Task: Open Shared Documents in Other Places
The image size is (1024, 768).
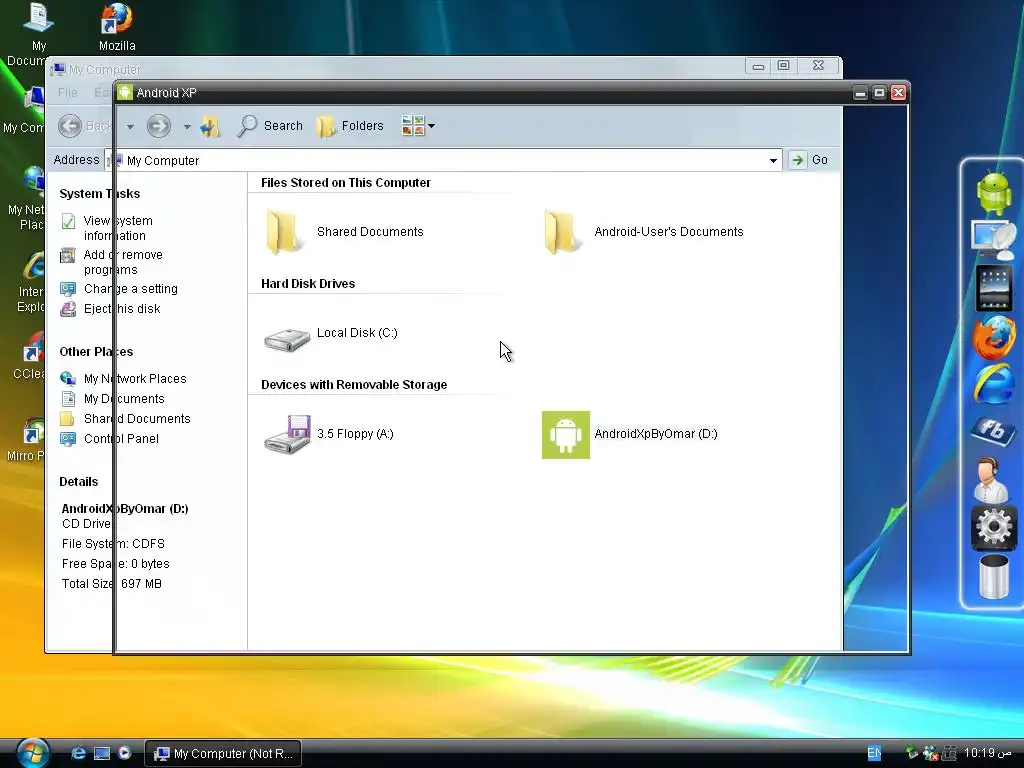Action: click(137, 419)
